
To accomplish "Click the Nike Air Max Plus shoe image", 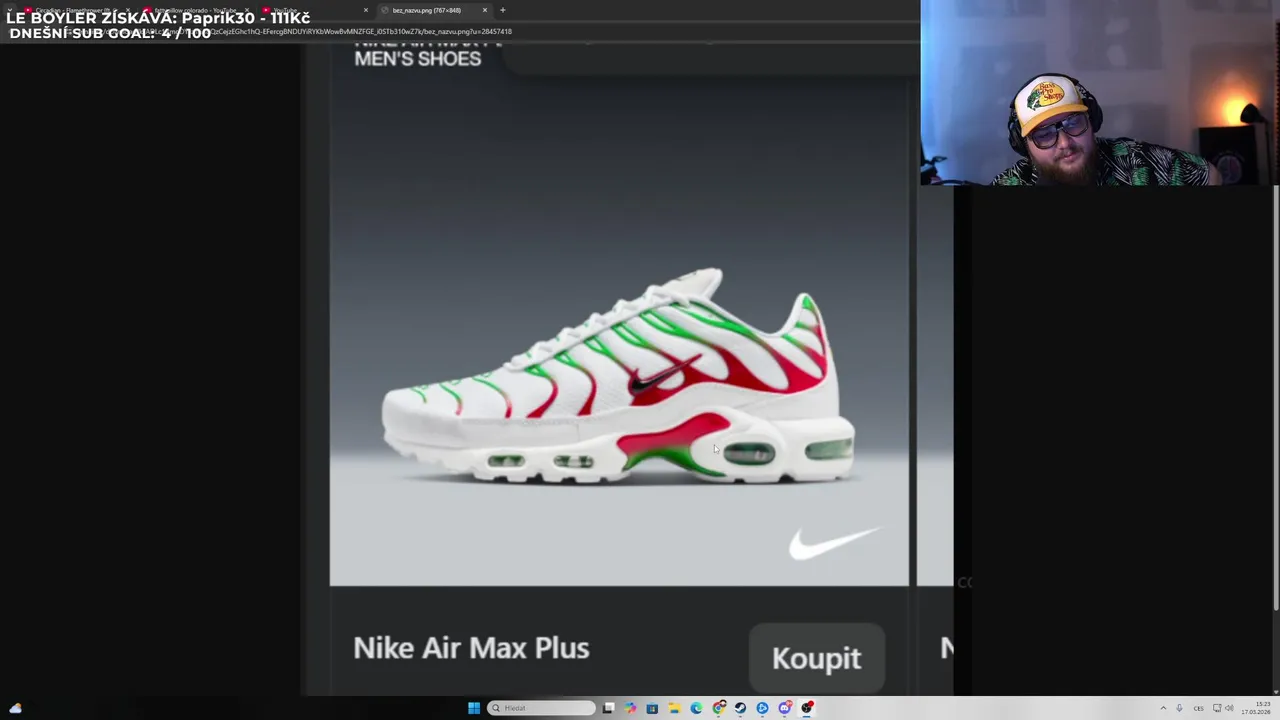I will tap(619, 378).
